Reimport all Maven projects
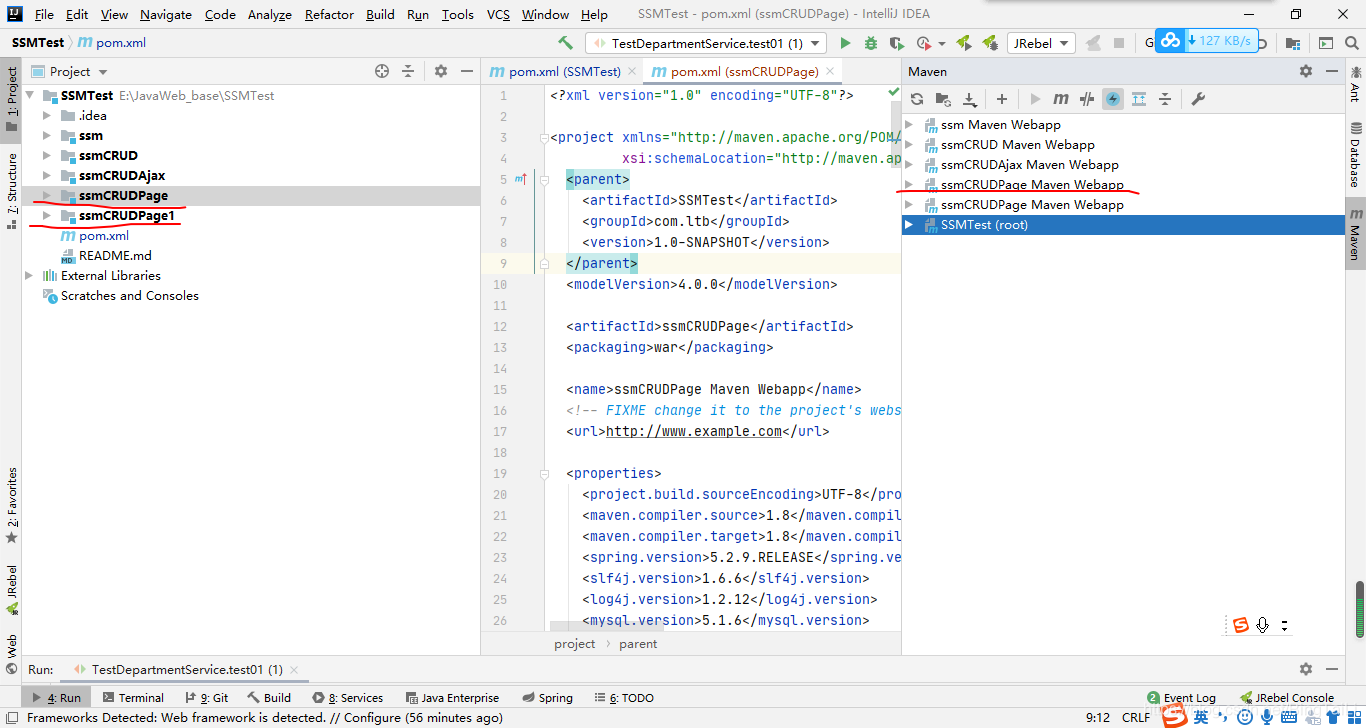The width and height of the screenshot is (1366, 728). [917, 99]
